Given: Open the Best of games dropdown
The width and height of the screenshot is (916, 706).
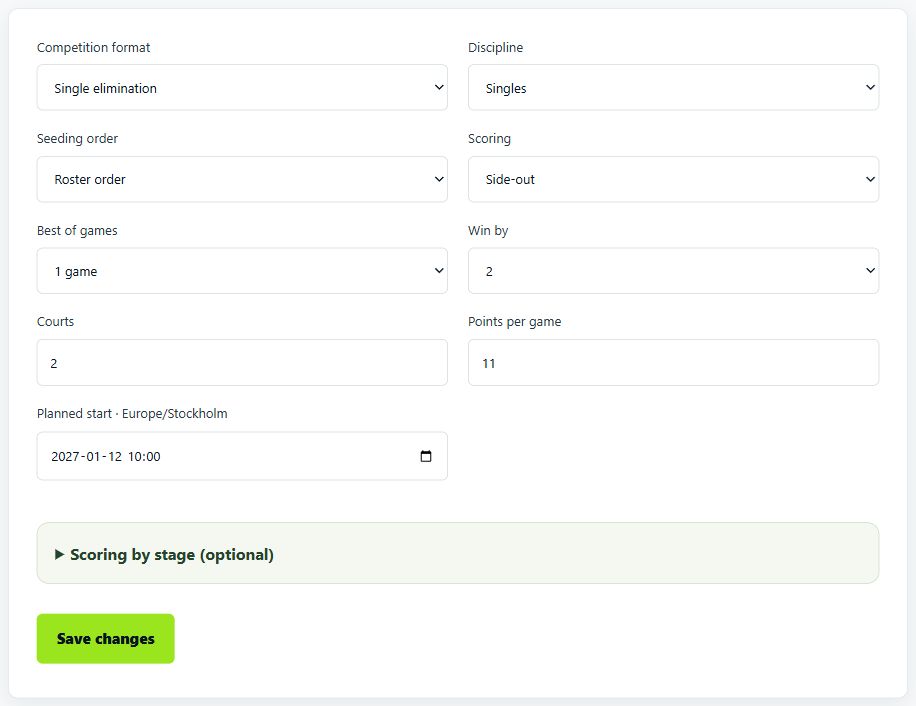Looking at the screenshot, I should (x=242, y=271).
